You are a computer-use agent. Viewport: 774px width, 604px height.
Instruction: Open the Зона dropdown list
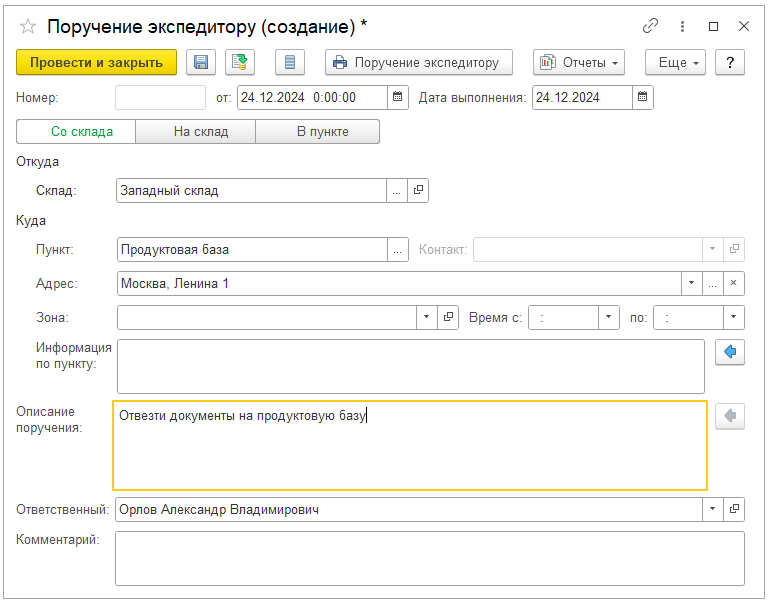(427, 317)
